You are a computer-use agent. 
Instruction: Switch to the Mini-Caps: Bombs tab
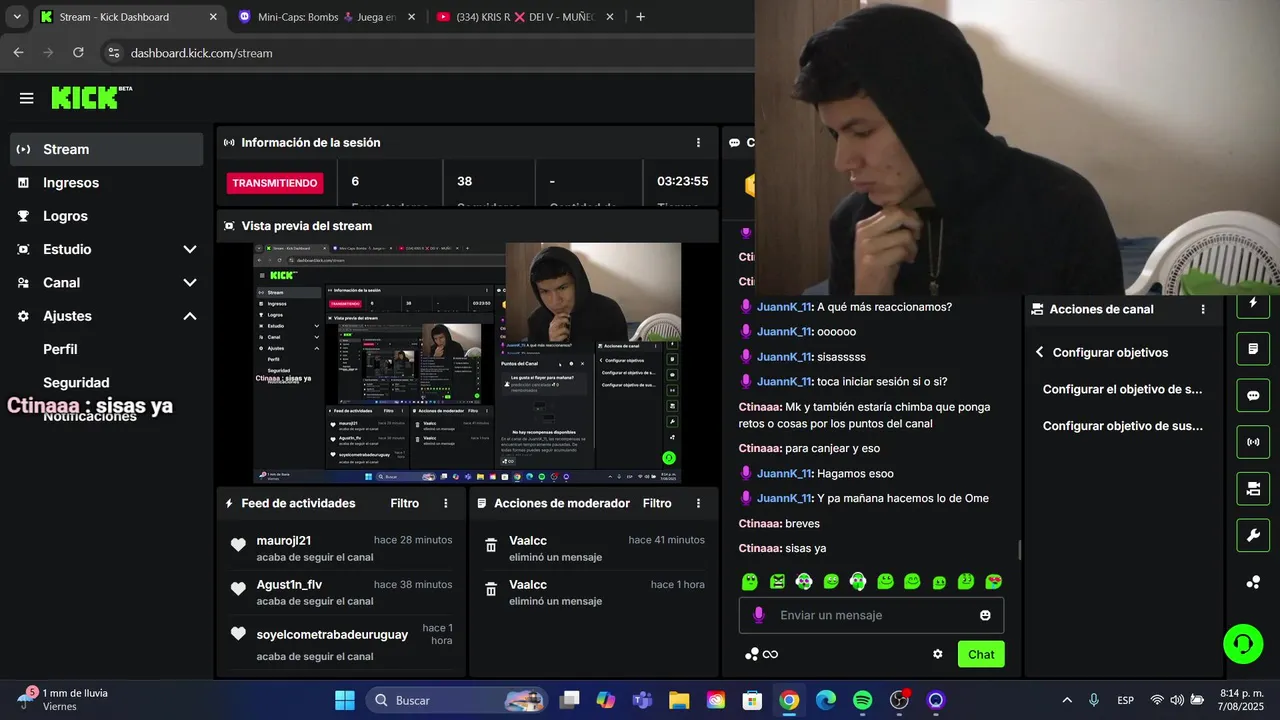pyautogui.click(x=325, y=17)
